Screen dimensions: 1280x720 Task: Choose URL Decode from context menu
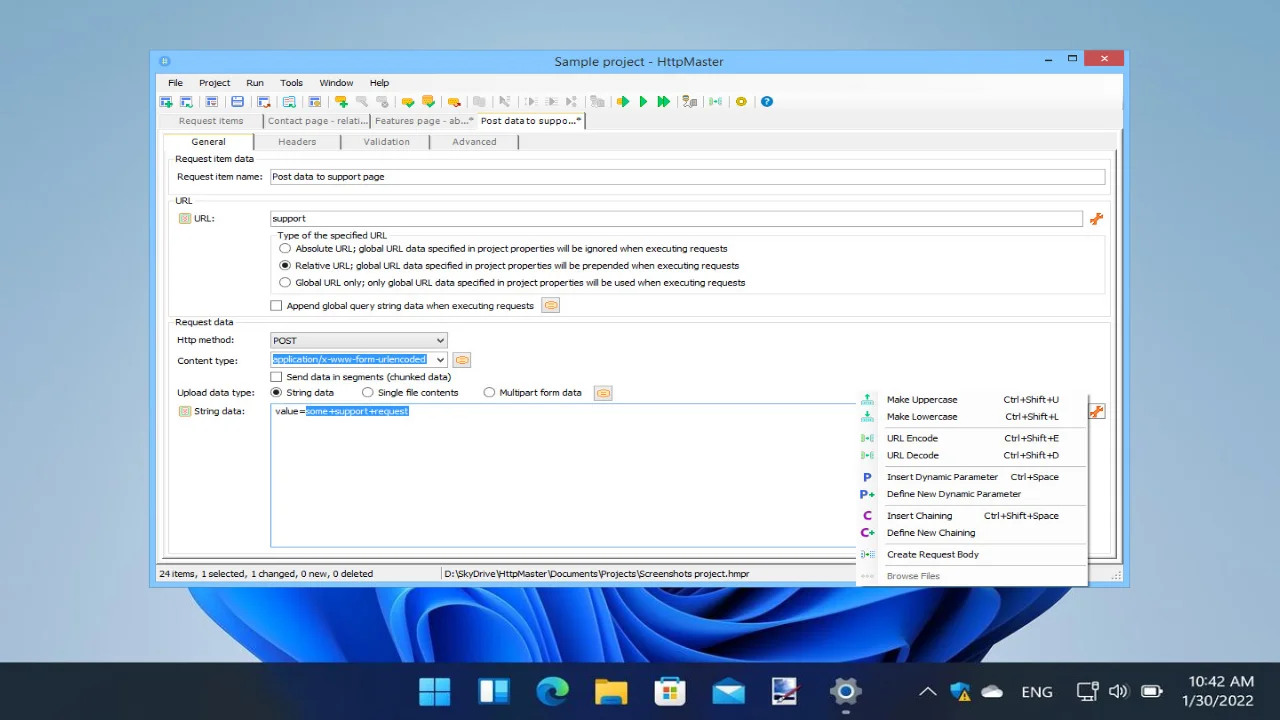click(x=972, y=455)
